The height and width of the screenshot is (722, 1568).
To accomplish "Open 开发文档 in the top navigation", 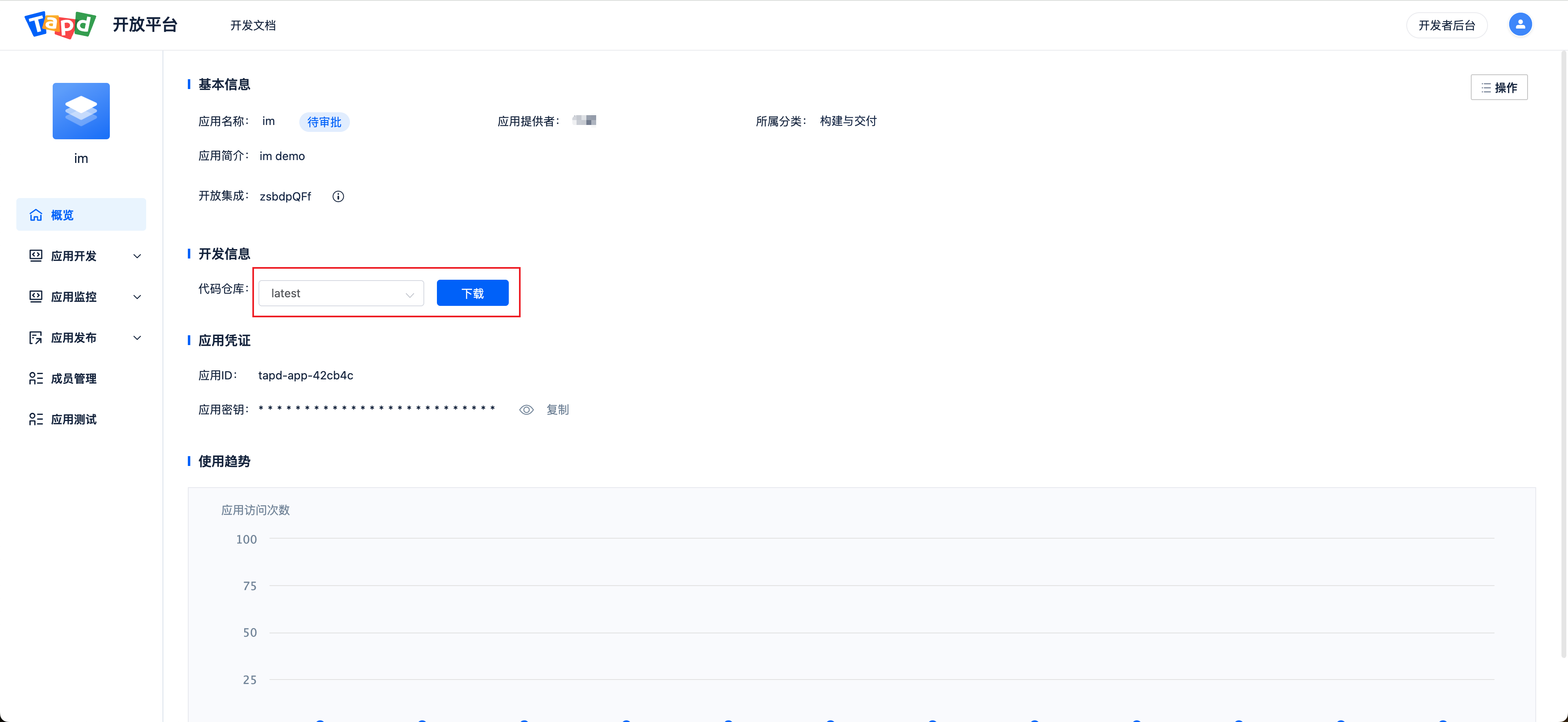I will point(253,25).
